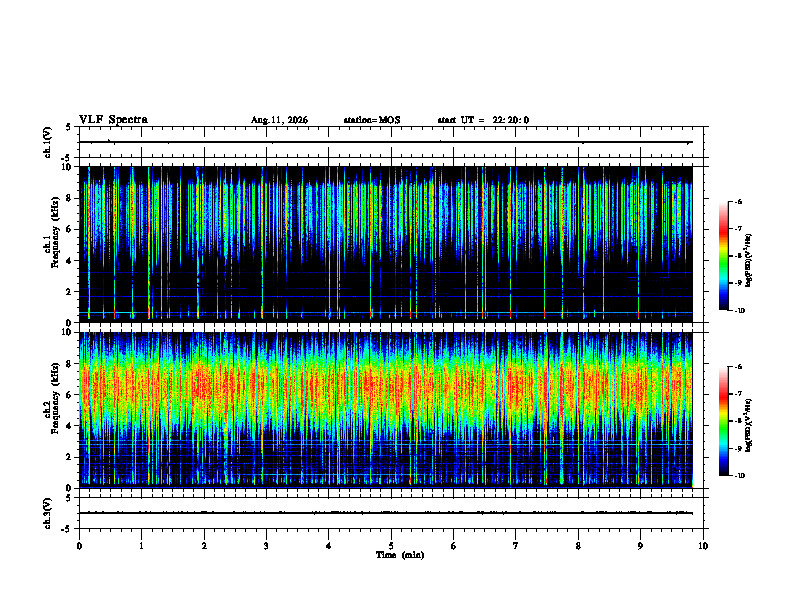Click the ch.2 frequency axis "4" tick label

coord(70,426)
